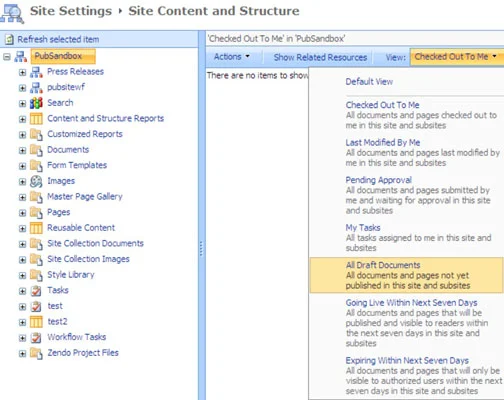Open the Actions dropdown menu
The width and height of the screenshot is (504, 400).
[x=232, y=57]
